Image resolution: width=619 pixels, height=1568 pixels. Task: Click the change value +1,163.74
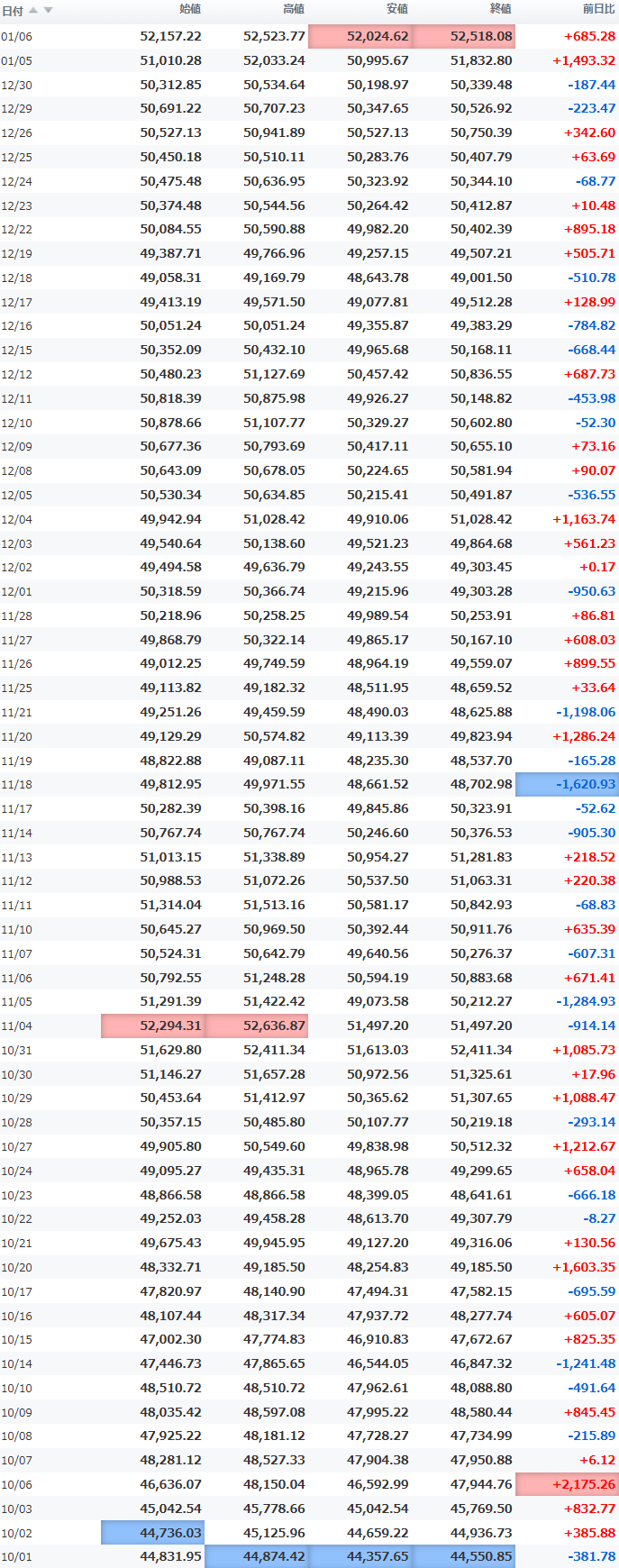pyautogui.click(x=583, y=520)
